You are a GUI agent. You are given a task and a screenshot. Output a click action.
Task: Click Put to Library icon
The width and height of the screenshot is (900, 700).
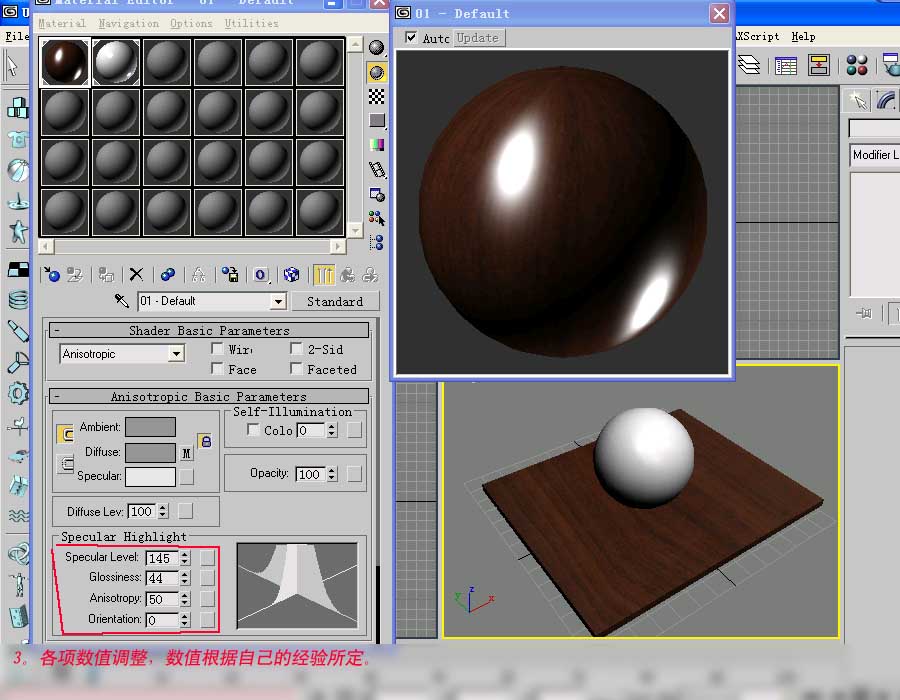[229, 274]
